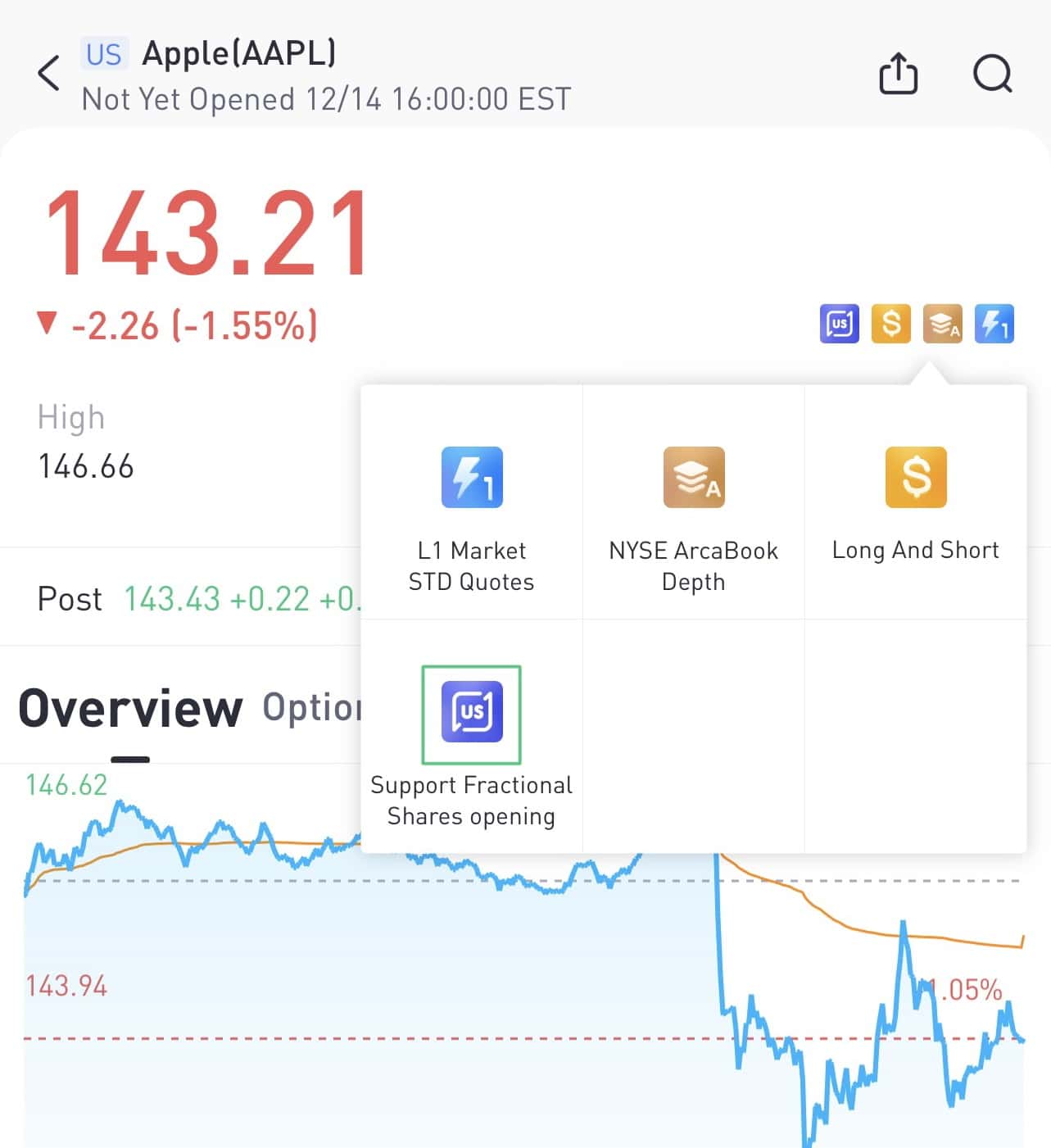
Task: Select the NYSE ArcaBook Depth icon
Action: point(694,477)
